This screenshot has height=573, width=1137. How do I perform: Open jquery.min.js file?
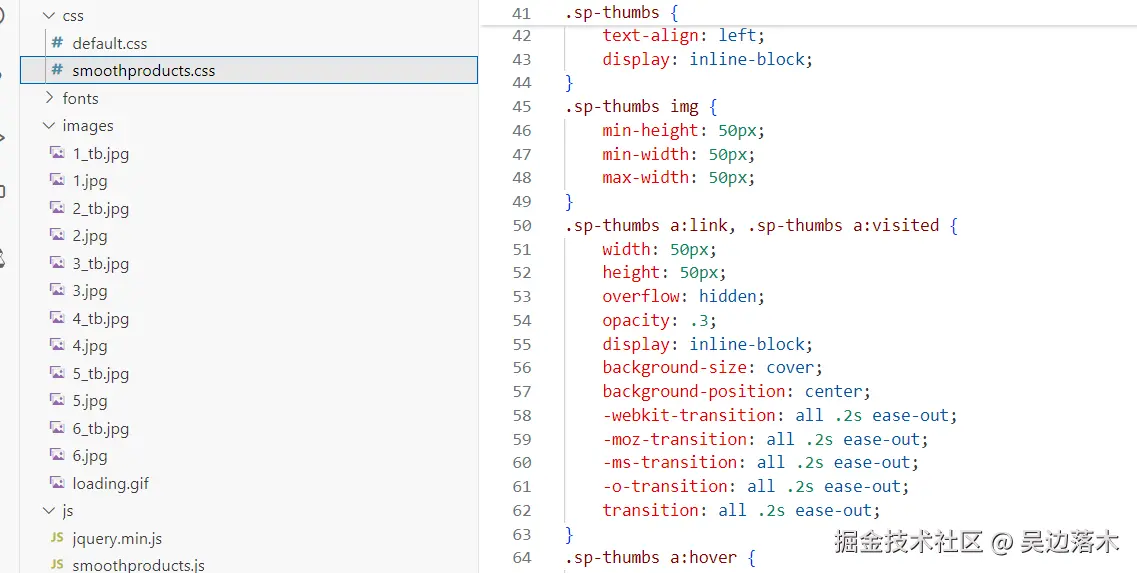click(x=117, y=539)
